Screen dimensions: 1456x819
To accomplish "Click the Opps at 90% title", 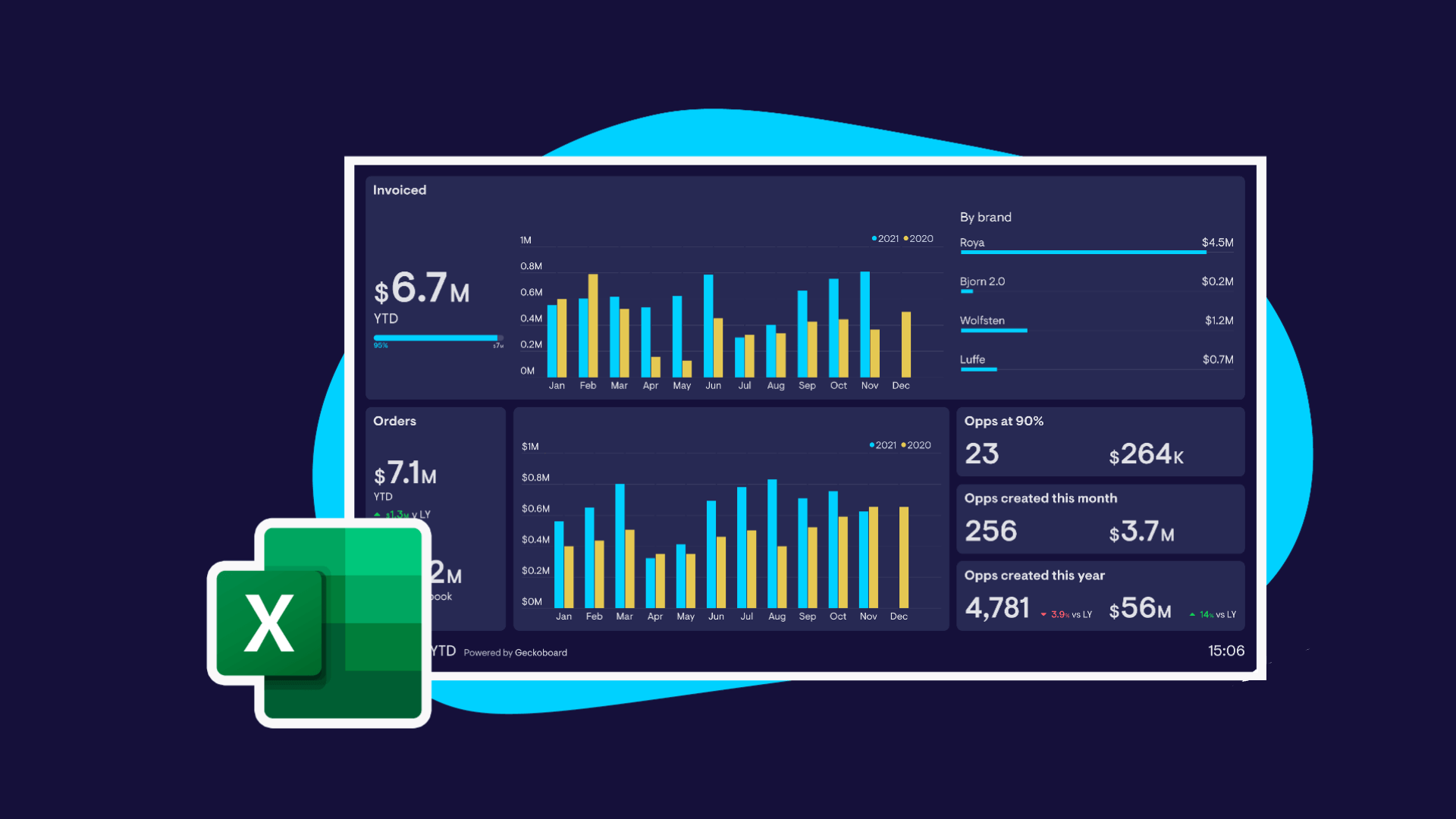I will (1003, 421).
